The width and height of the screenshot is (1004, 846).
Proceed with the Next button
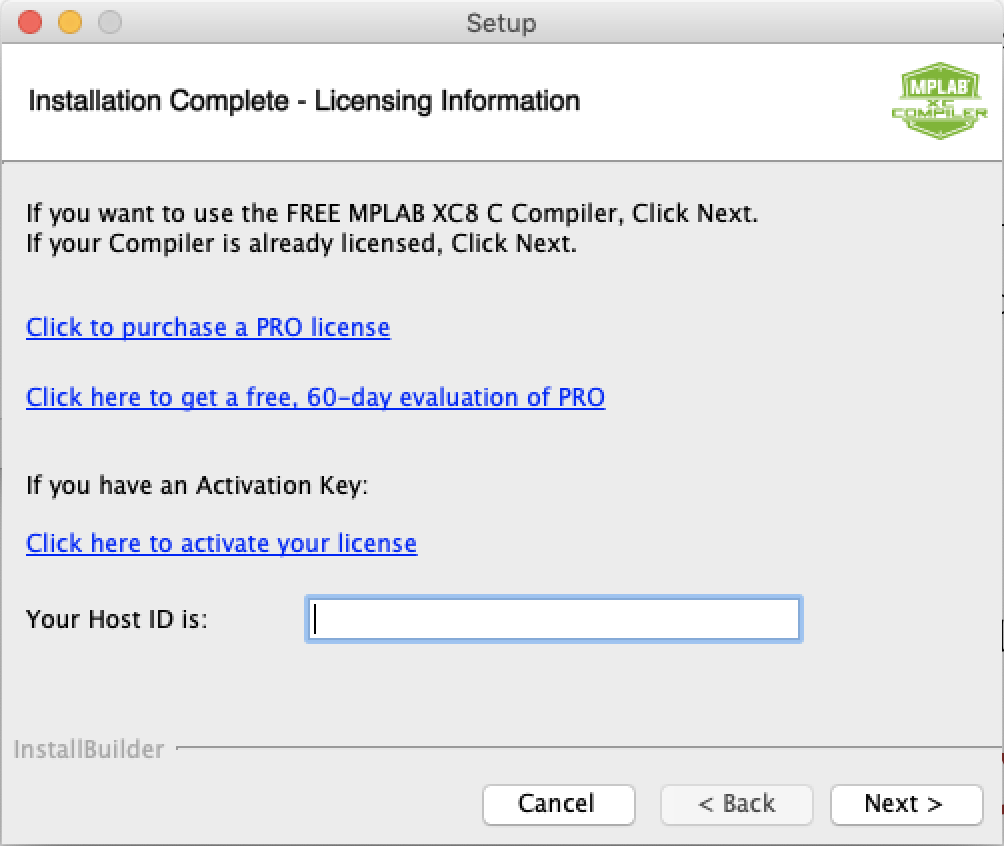(905, 804)
